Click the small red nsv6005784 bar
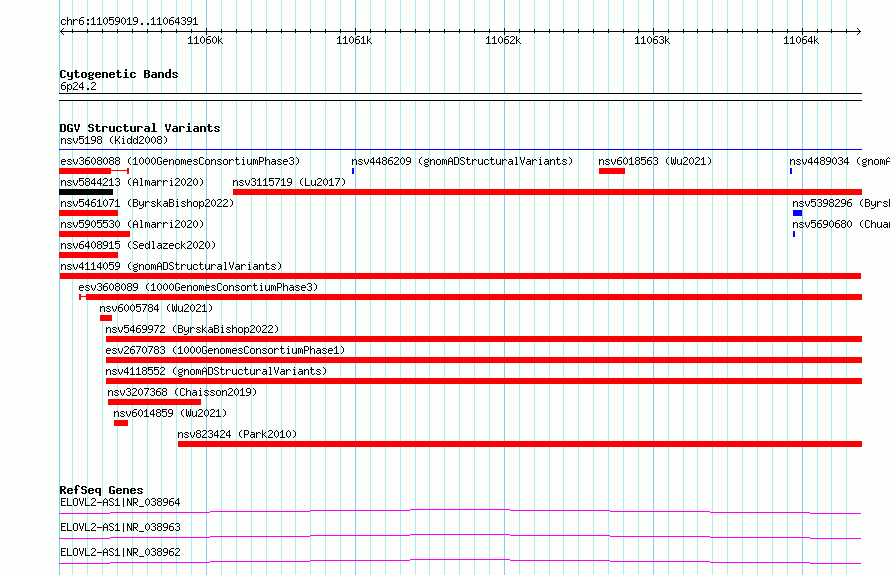 click(x=106, y=318)
